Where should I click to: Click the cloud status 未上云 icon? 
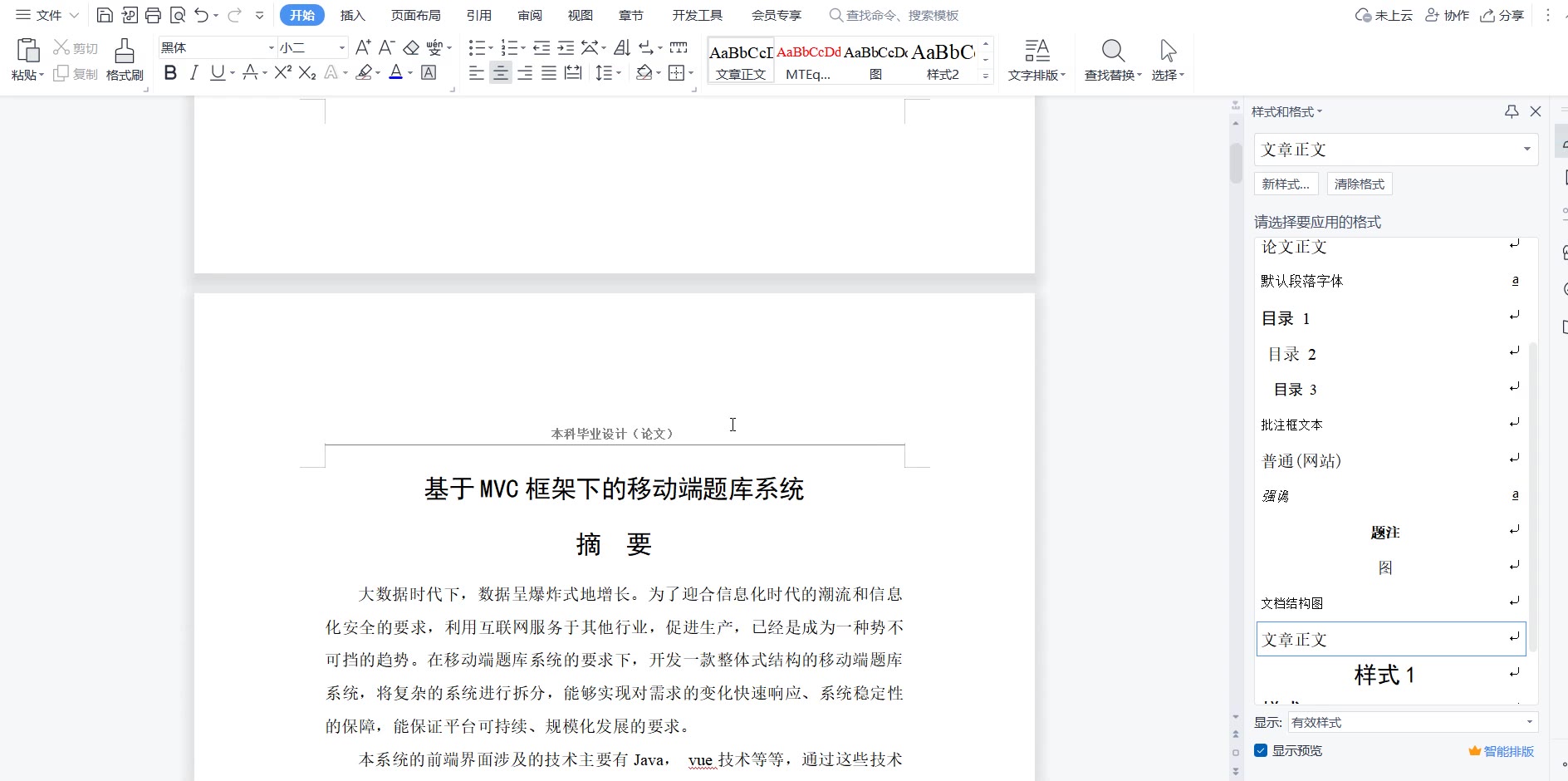(x=1384, y=15)
